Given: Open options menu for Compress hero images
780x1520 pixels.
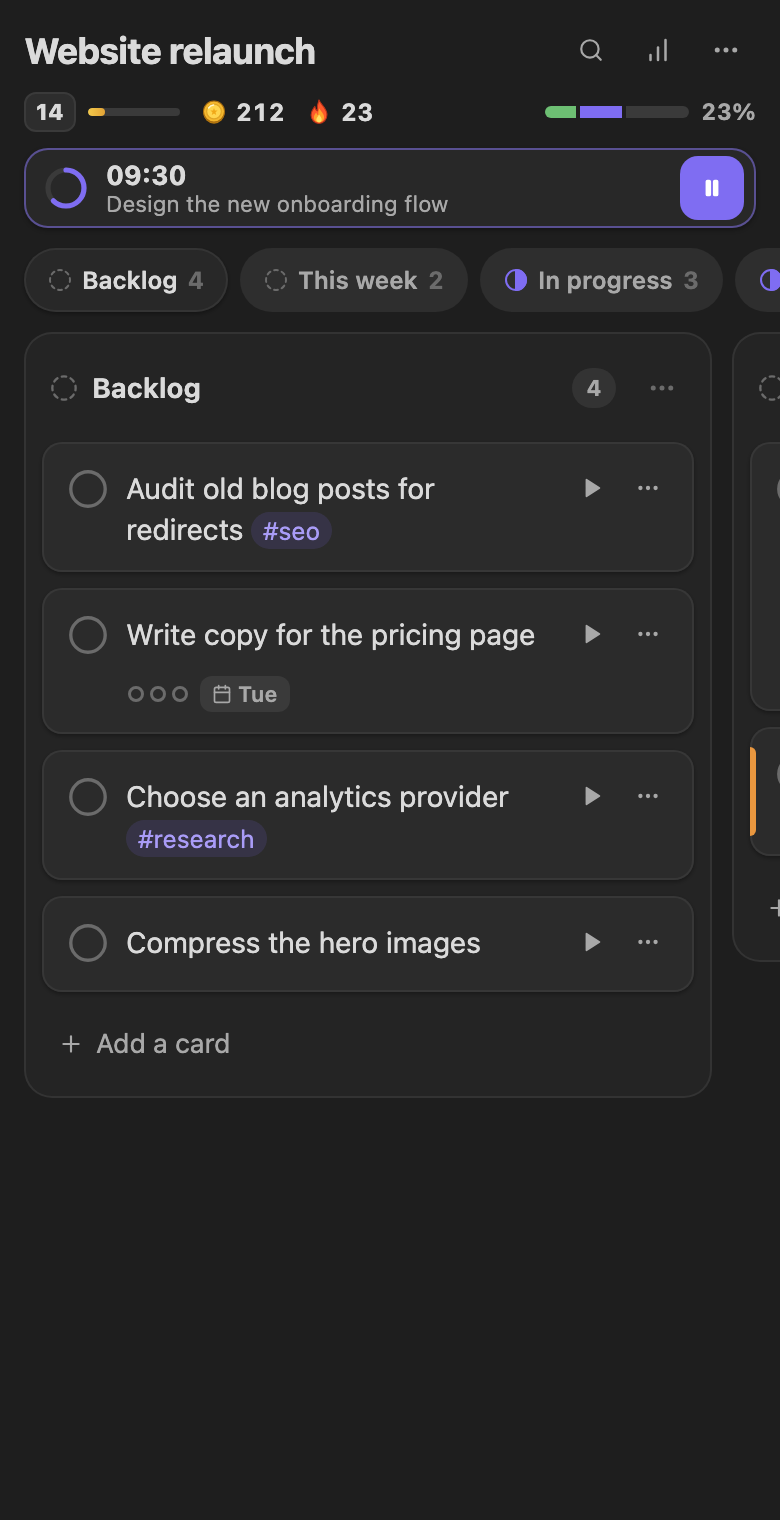Looking at the screenshot, I should (648, 942).
